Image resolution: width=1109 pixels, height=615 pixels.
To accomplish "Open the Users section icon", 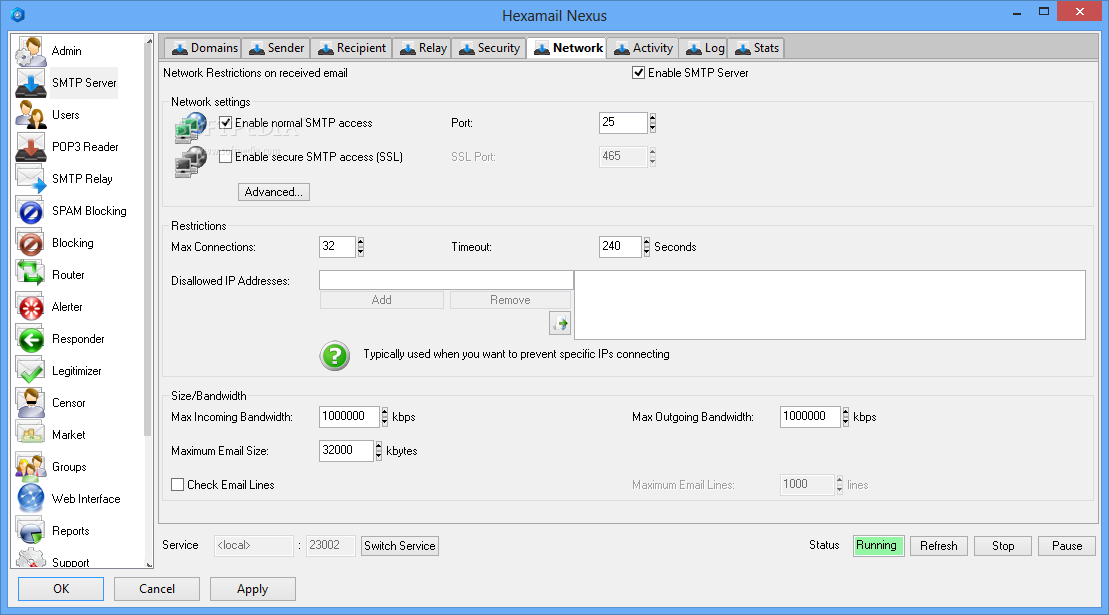I will pyautogui.click(x=30, y=115).
